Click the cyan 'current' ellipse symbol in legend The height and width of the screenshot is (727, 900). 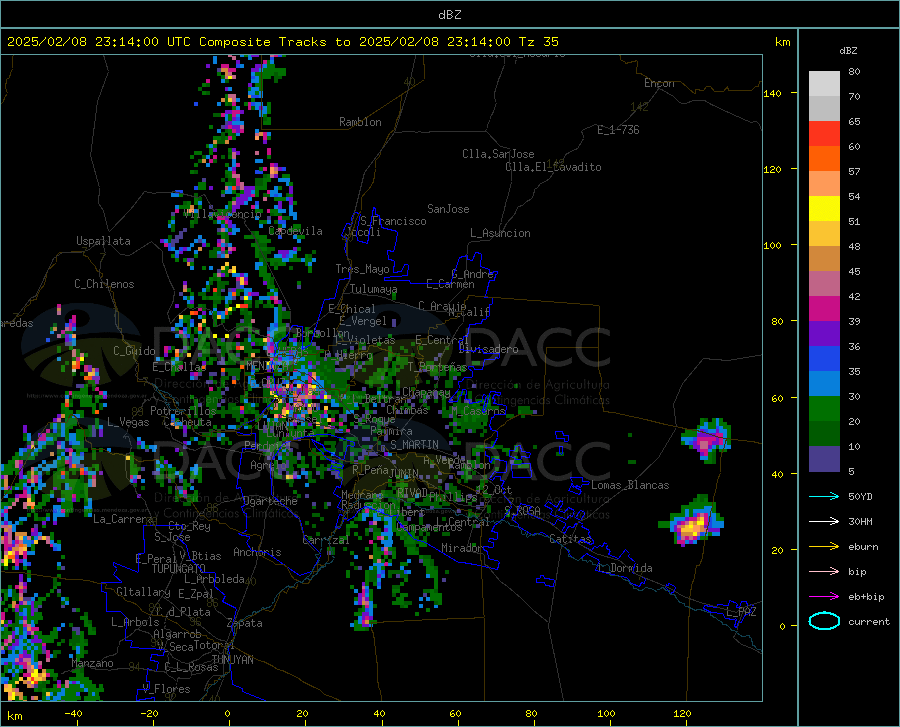point(824,621)
